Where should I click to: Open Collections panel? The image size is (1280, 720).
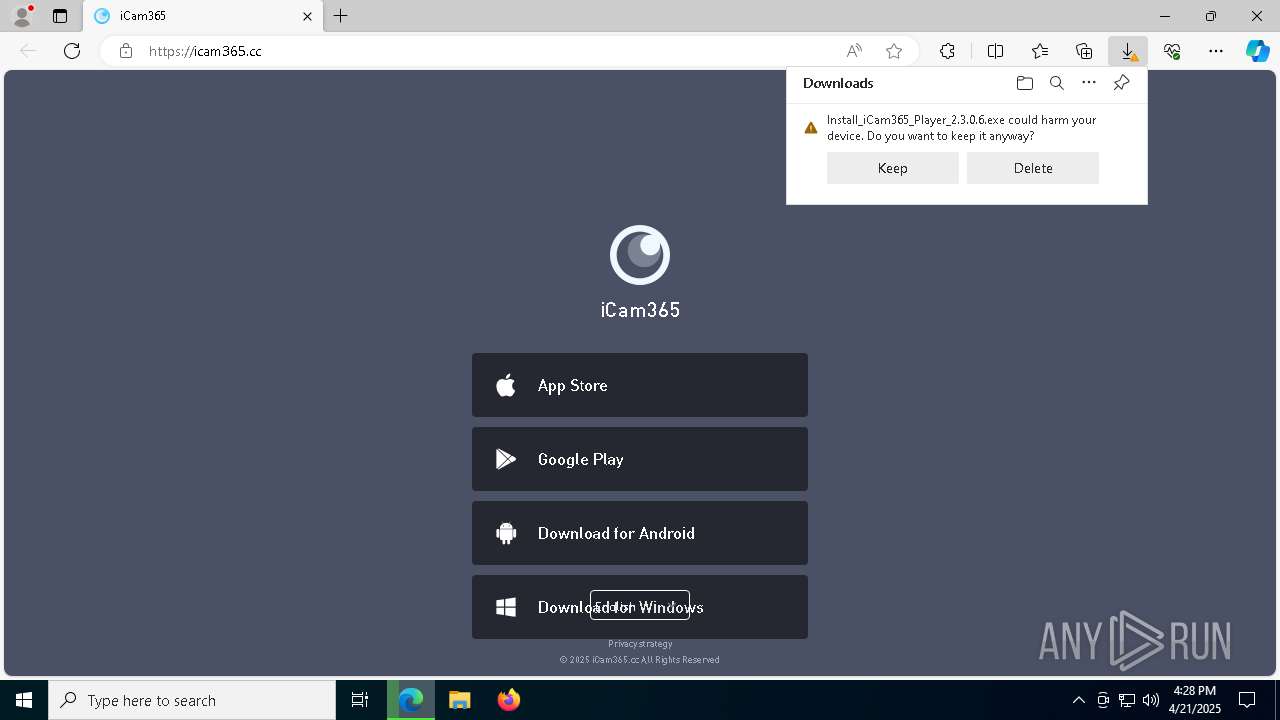tap(1084, 51)
